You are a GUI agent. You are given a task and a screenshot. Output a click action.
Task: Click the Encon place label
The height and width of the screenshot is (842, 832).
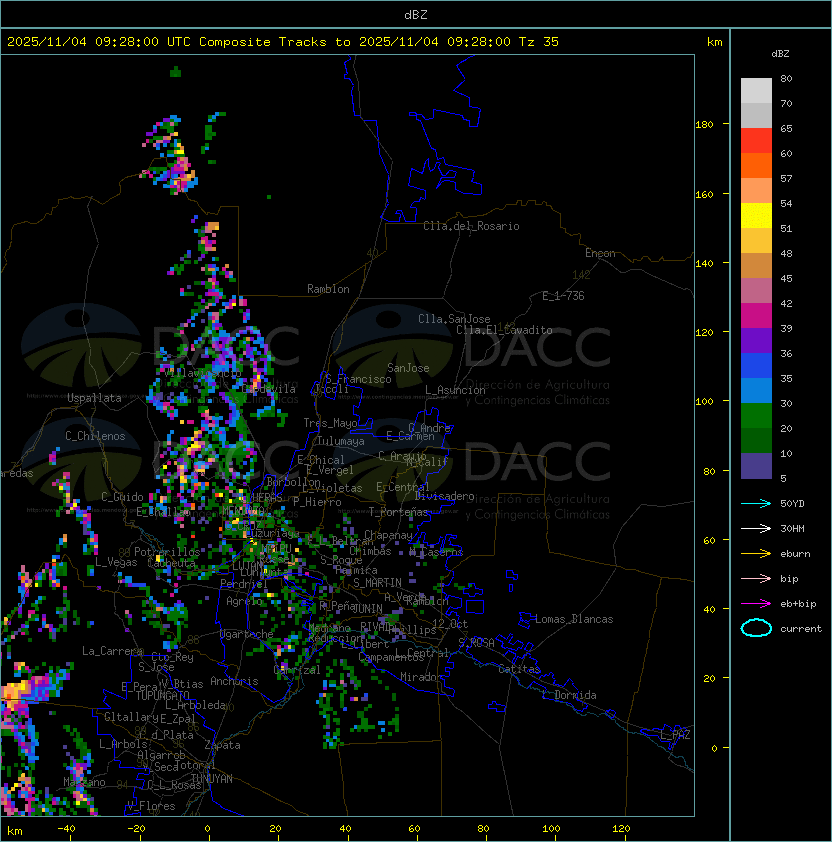600,253
